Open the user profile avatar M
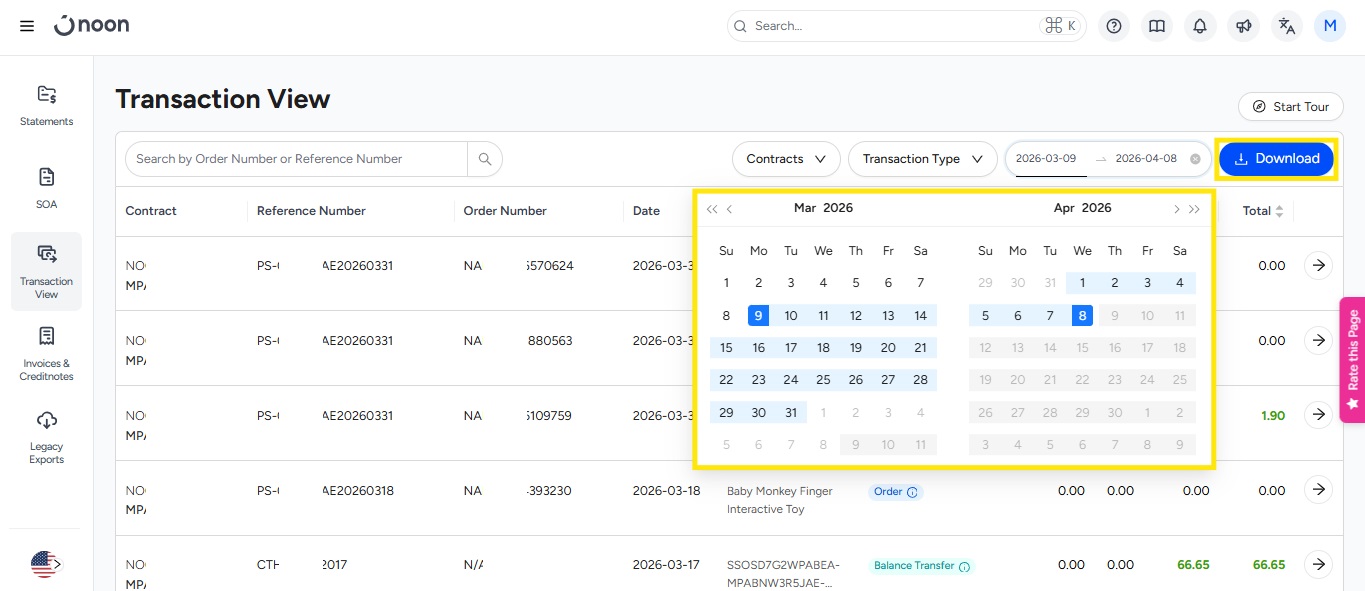This screenshot has height=591, width=1365. click(1330, 26)
